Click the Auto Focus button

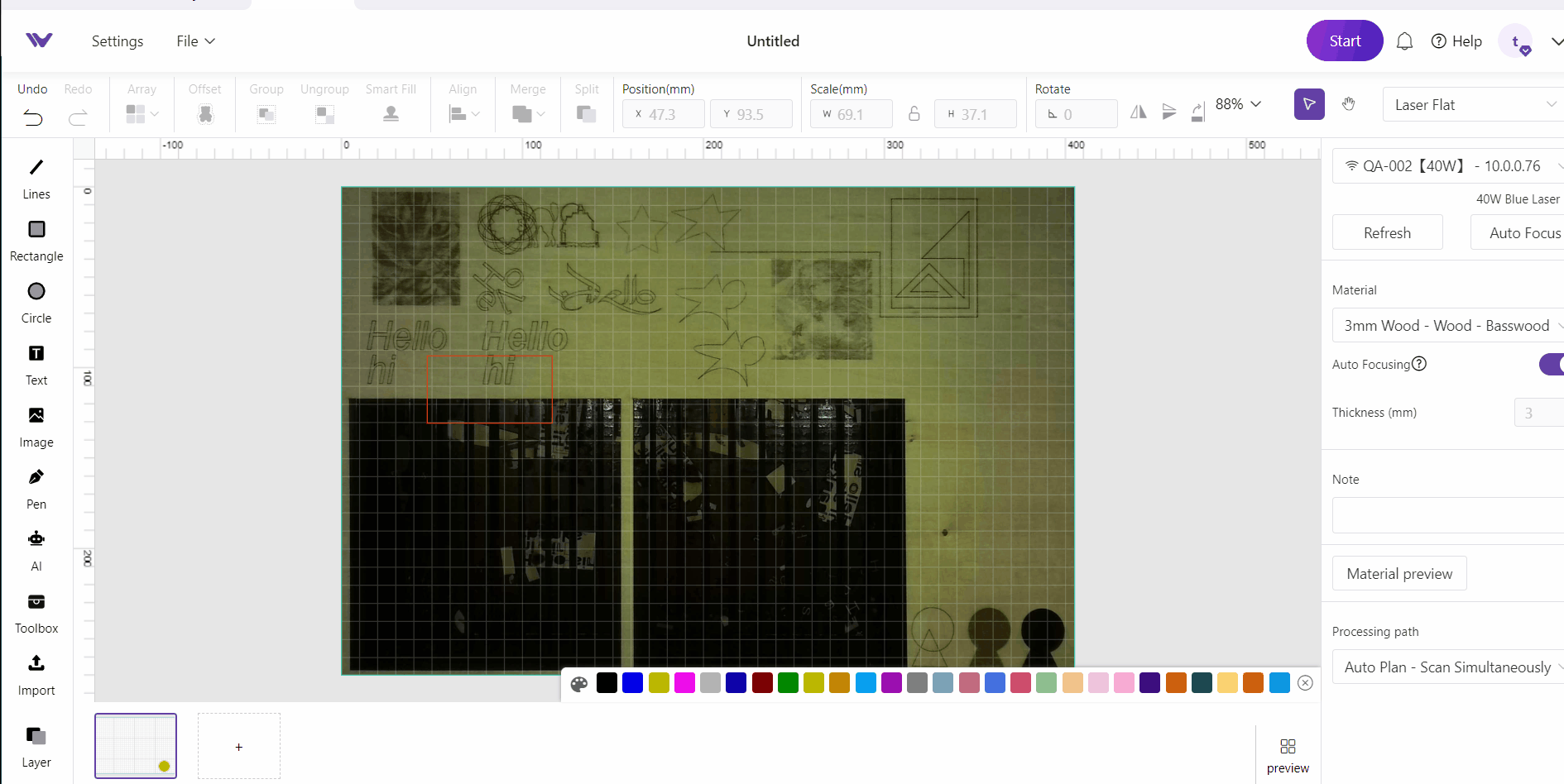coord(1518,232)
